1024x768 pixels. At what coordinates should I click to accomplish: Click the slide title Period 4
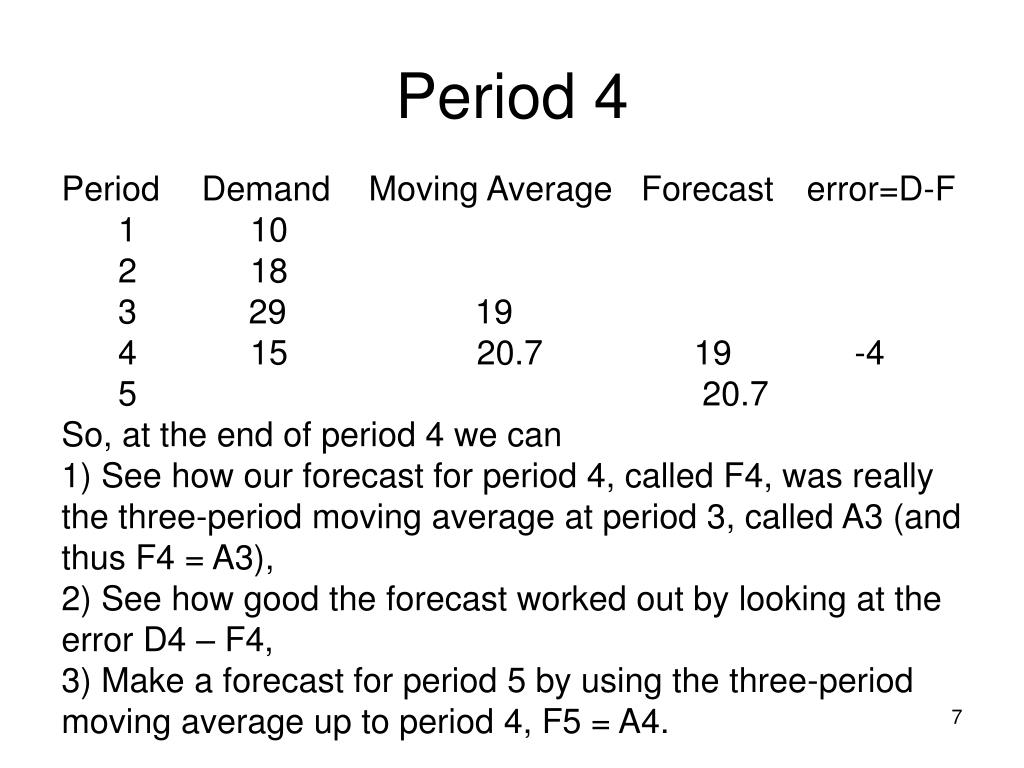(512, 97)
